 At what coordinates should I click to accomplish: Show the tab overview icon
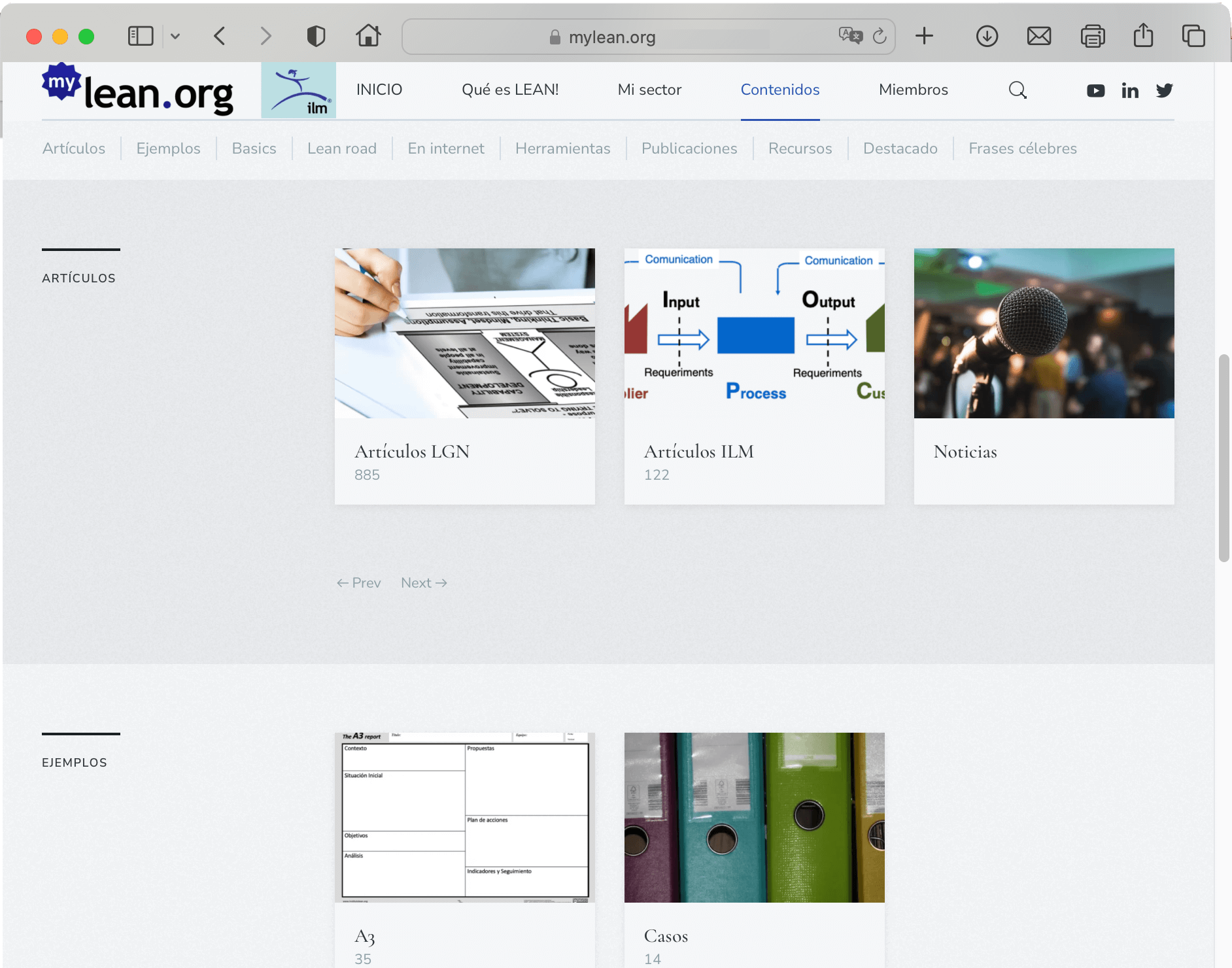coord(1193,36)
